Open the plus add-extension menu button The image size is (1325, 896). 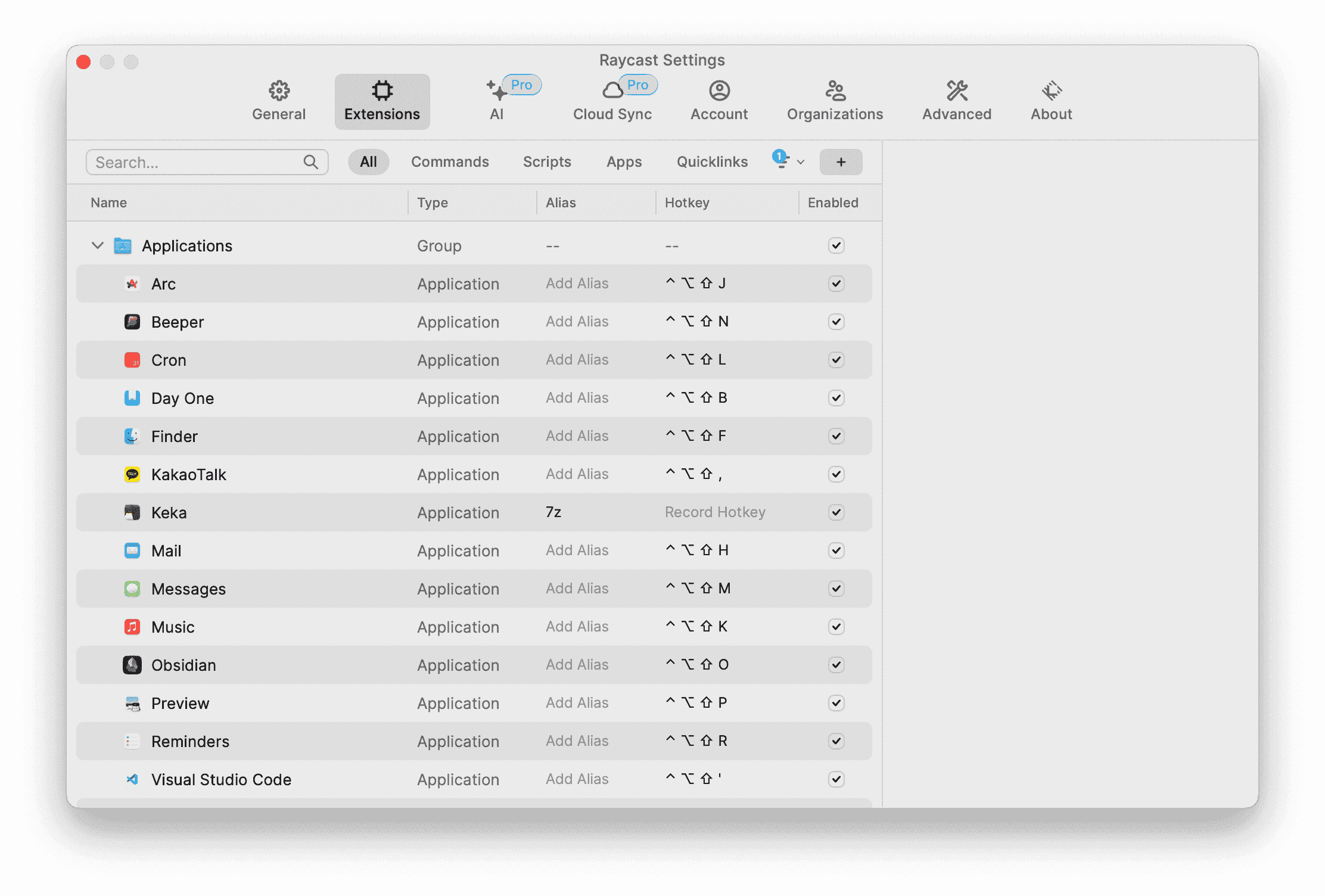pyautogui.click(x=841, y=162)
